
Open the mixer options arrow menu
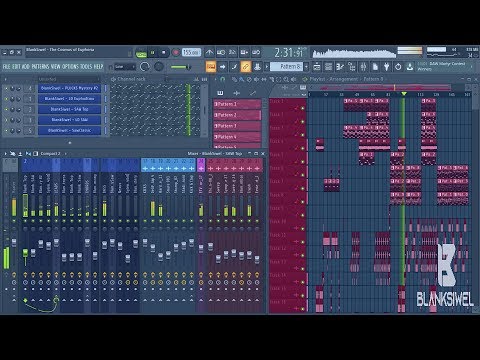point(5,154)
